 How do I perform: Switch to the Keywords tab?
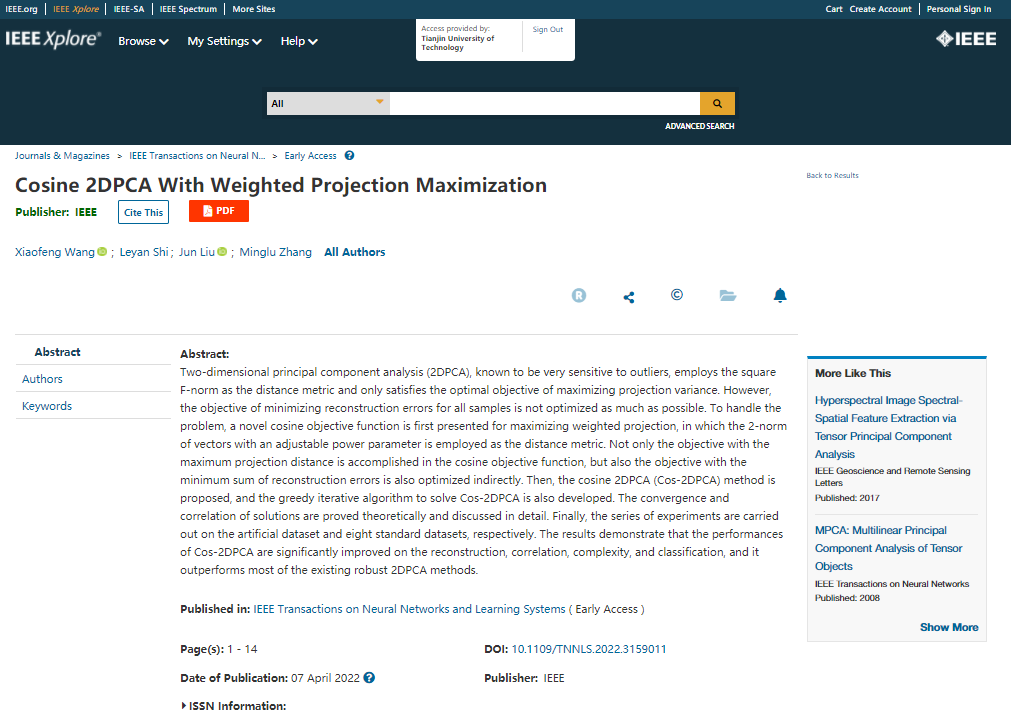[x=47, y=406]
